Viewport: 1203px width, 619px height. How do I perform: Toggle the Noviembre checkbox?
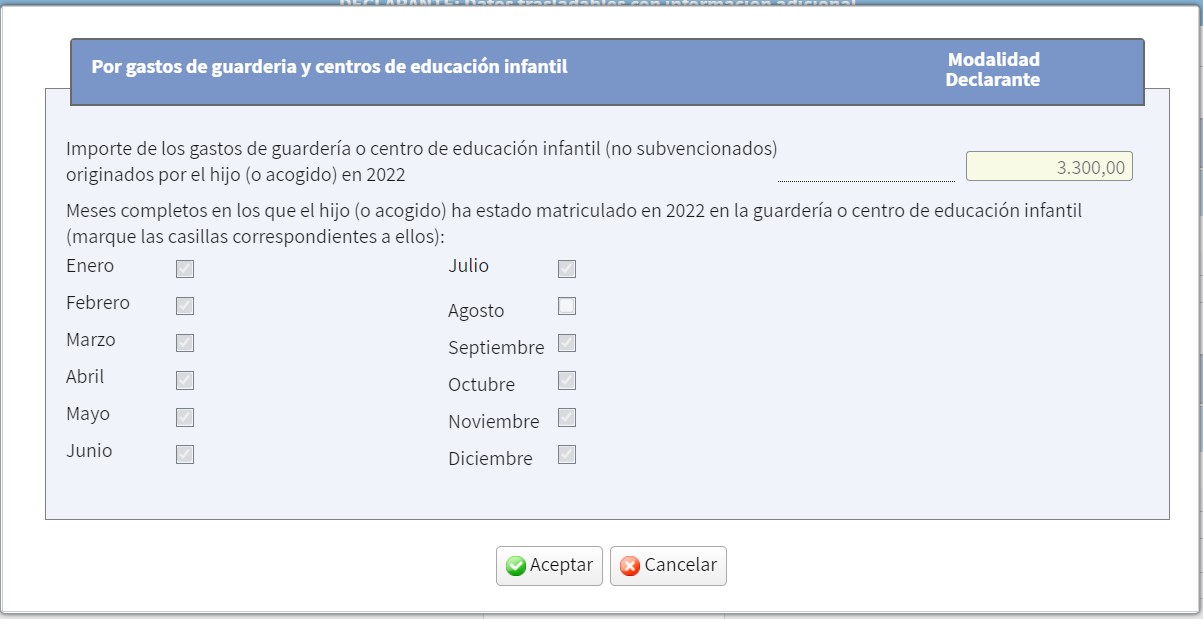[567, 417]
